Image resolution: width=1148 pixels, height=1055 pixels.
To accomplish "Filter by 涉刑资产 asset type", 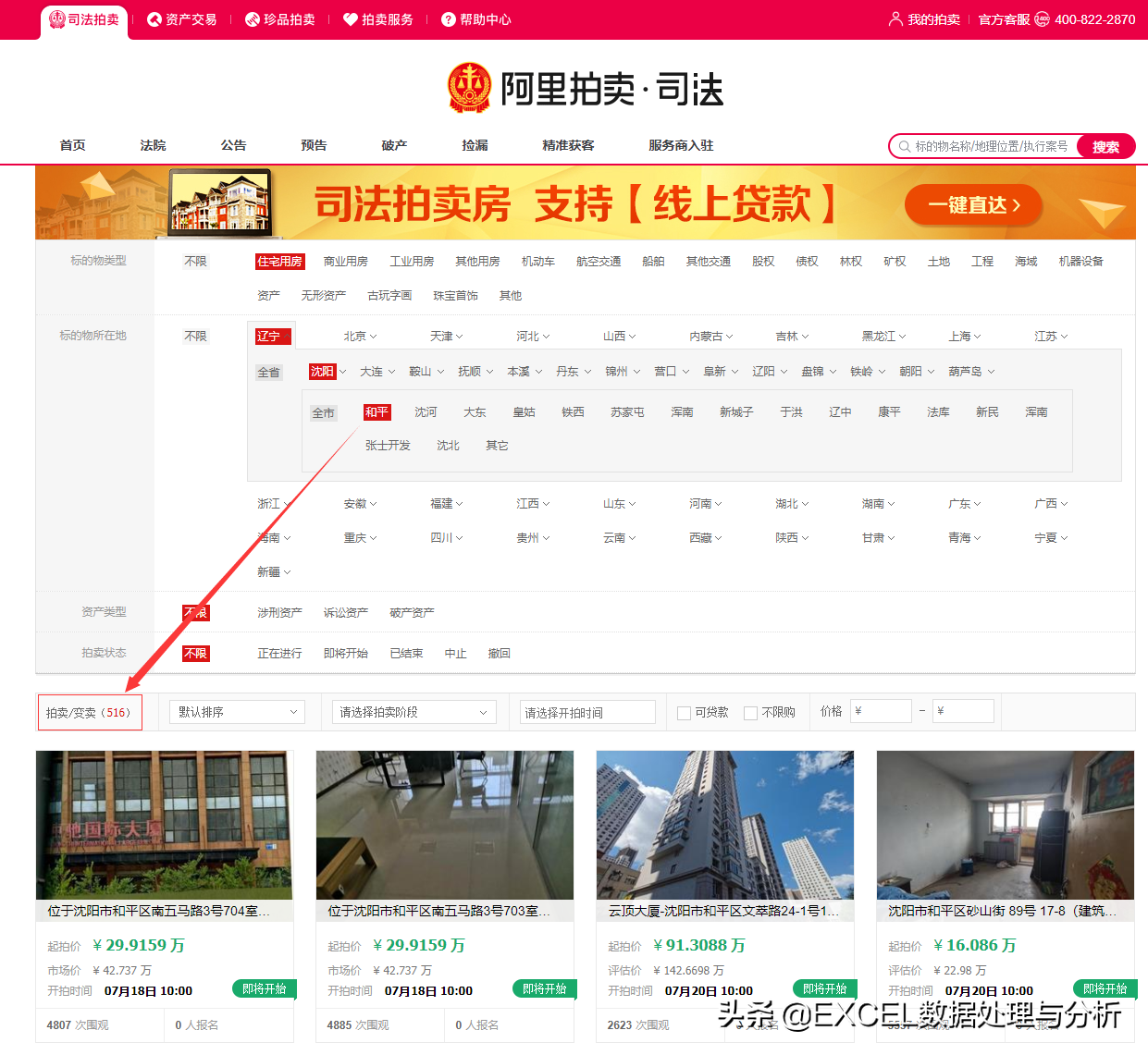I will click(x=279, y=613).
